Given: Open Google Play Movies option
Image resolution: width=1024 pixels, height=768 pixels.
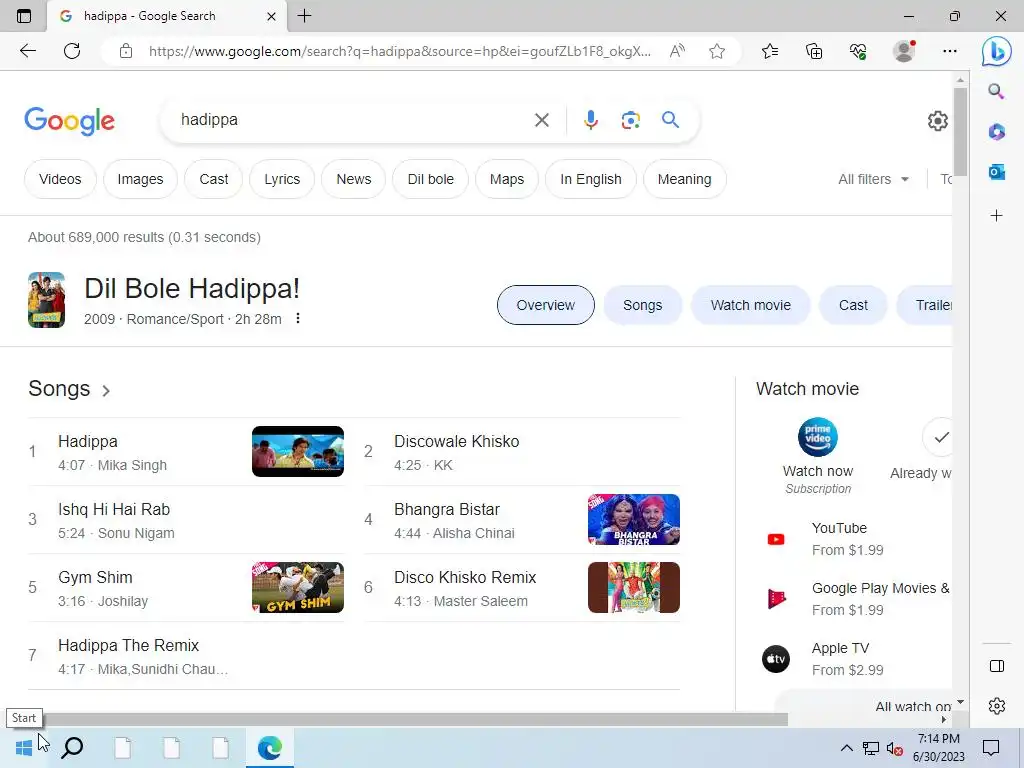Looking at the screenshot, I should tap(856, 599).
